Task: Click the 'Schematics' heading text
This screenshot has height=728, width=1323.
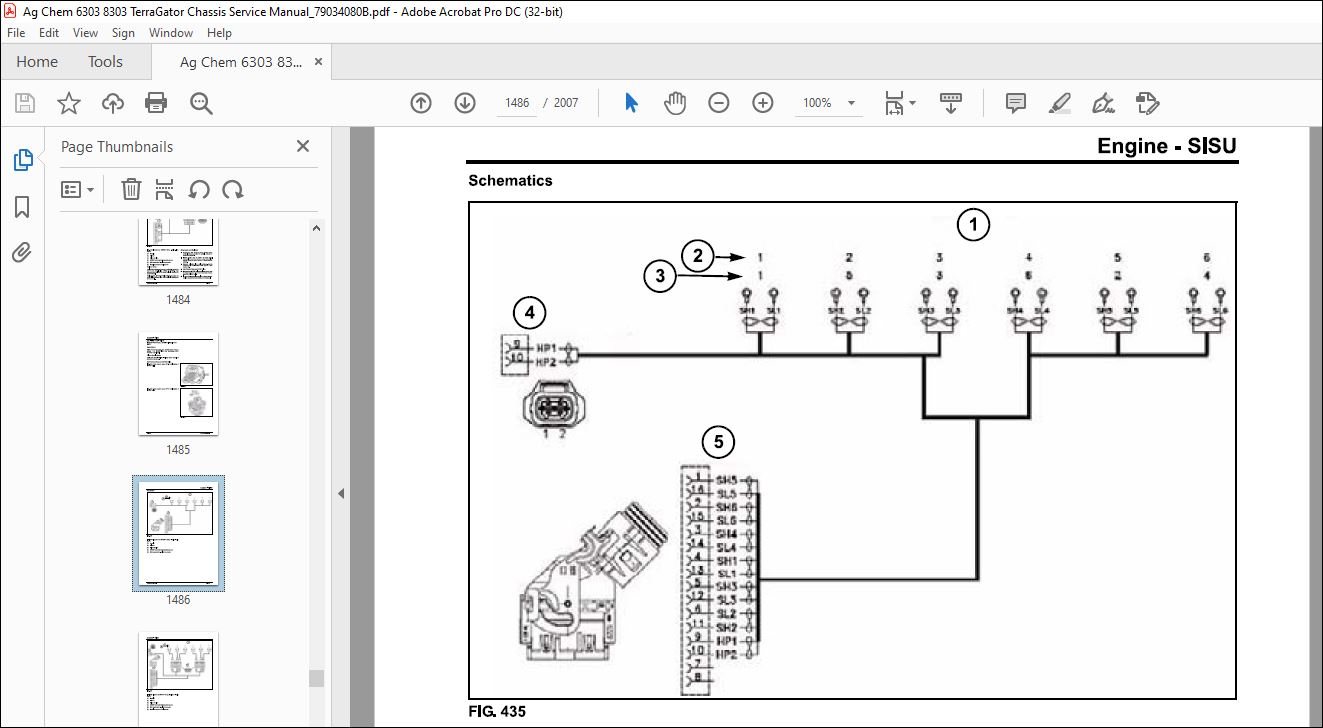Action: (x=510, y=181)
